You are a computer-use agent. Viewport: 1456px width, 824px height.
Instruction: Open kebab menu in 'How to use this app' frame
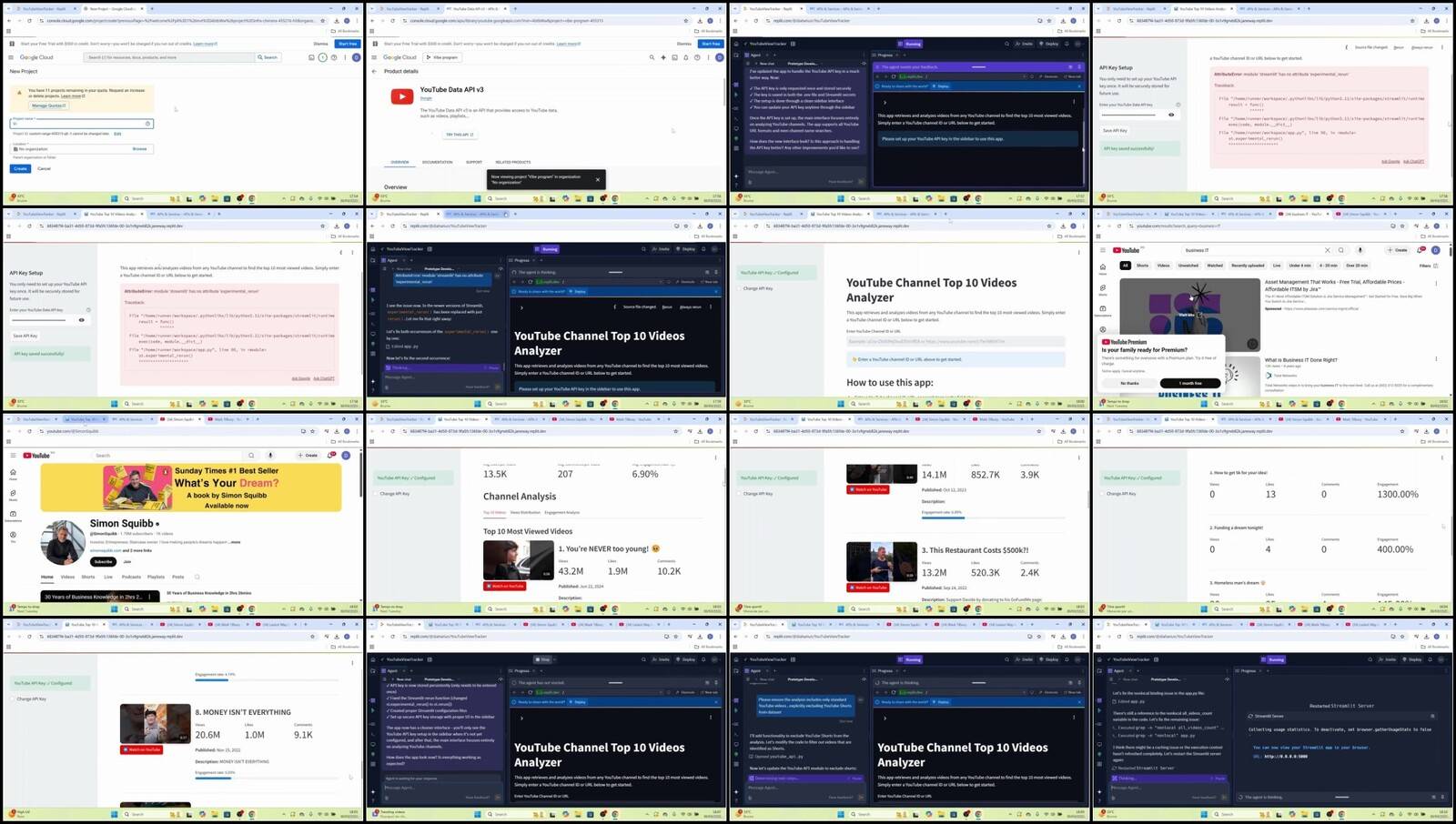coord(1079,252)
